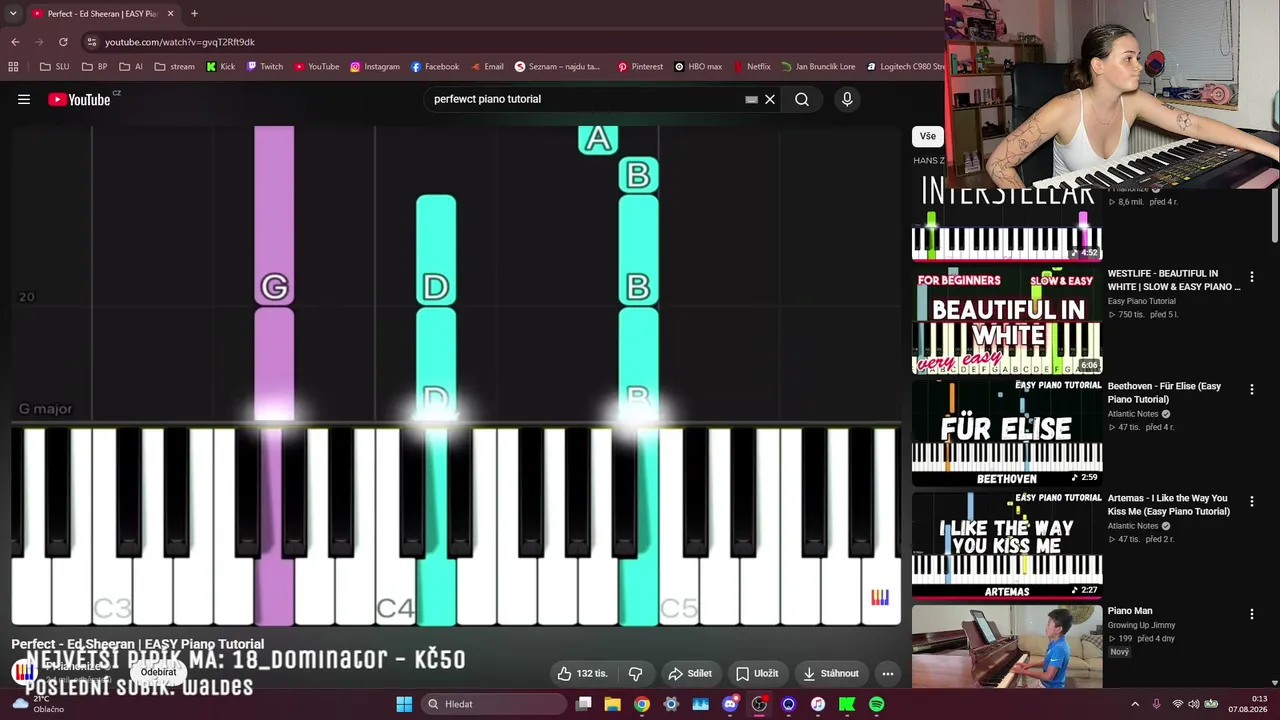The image size is (1280, 720).
Task: Open the BP bookmarks folder
Action: click(x=94, y=67)
